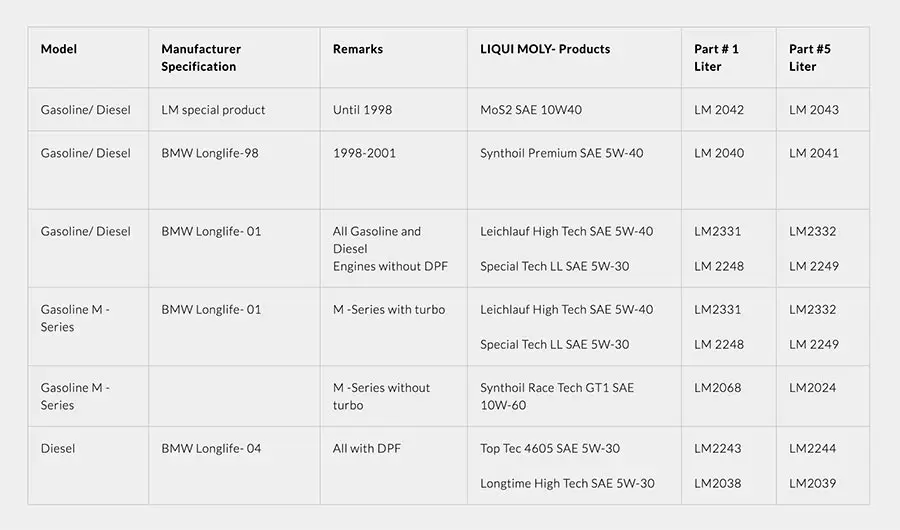Select the "BMW Longlife-98" specification
Screen dimensions: 900x530
pyautogui.click(x=210, y=153)
